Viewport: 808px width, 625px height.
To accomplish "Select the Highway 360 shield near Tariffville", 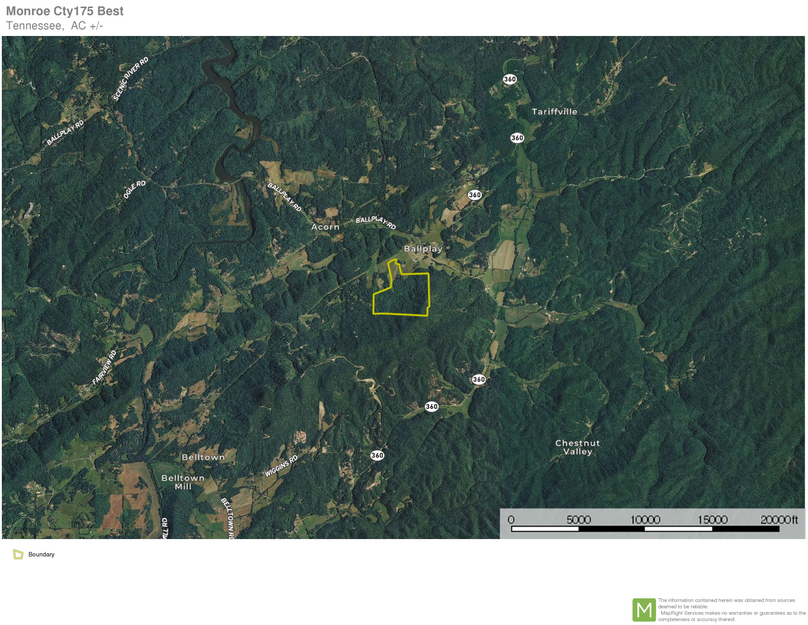I will coord(516,137).
